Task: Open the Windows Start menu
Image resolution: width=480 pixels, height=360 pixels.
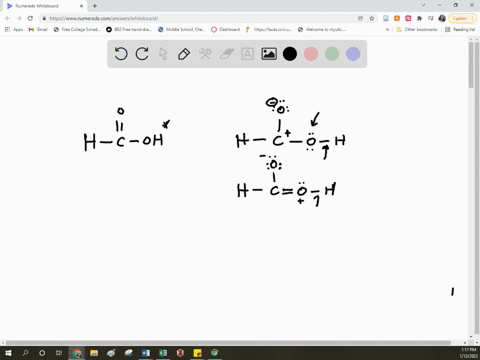Action: [x=8, y=353]
